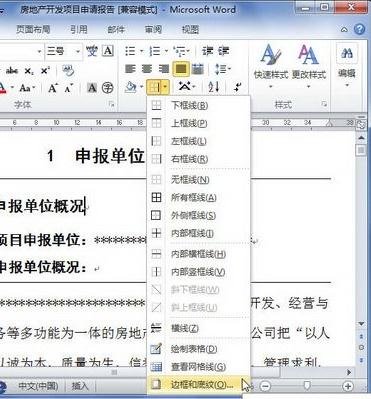Click the Borders button icon in ribbon
This screenshot has height=399, width=371.
[x=154, y=88]
